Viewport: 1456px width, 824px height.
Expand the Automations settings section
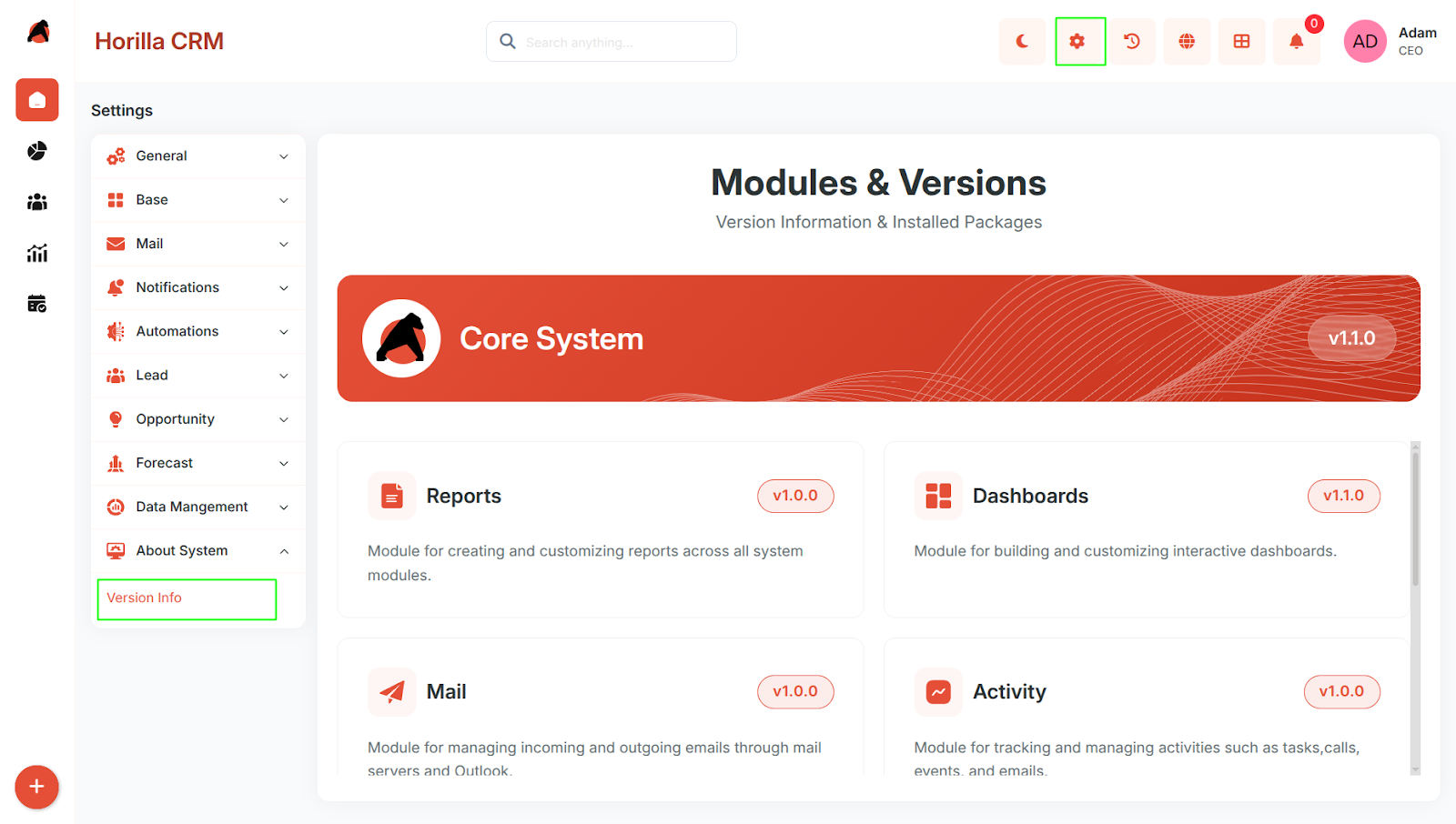pos(198,331)
